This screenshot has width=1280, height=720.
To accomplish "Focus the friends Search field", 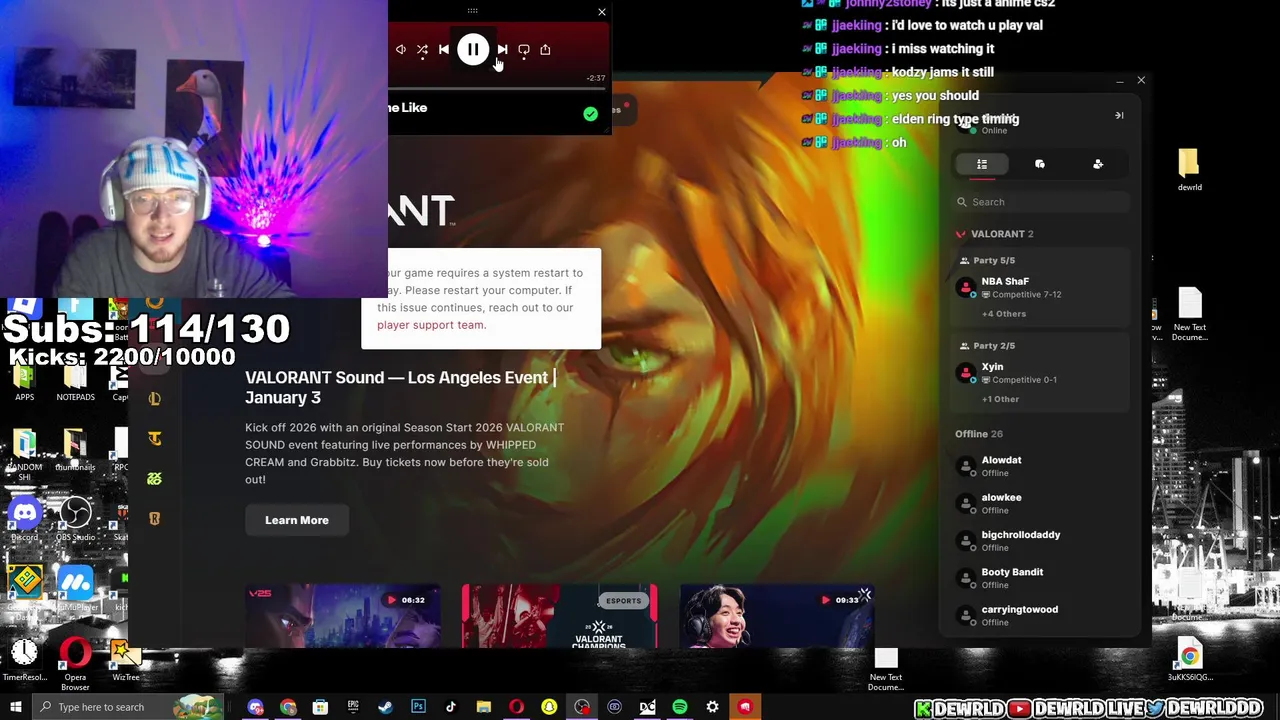I will tap(1040, 202).
